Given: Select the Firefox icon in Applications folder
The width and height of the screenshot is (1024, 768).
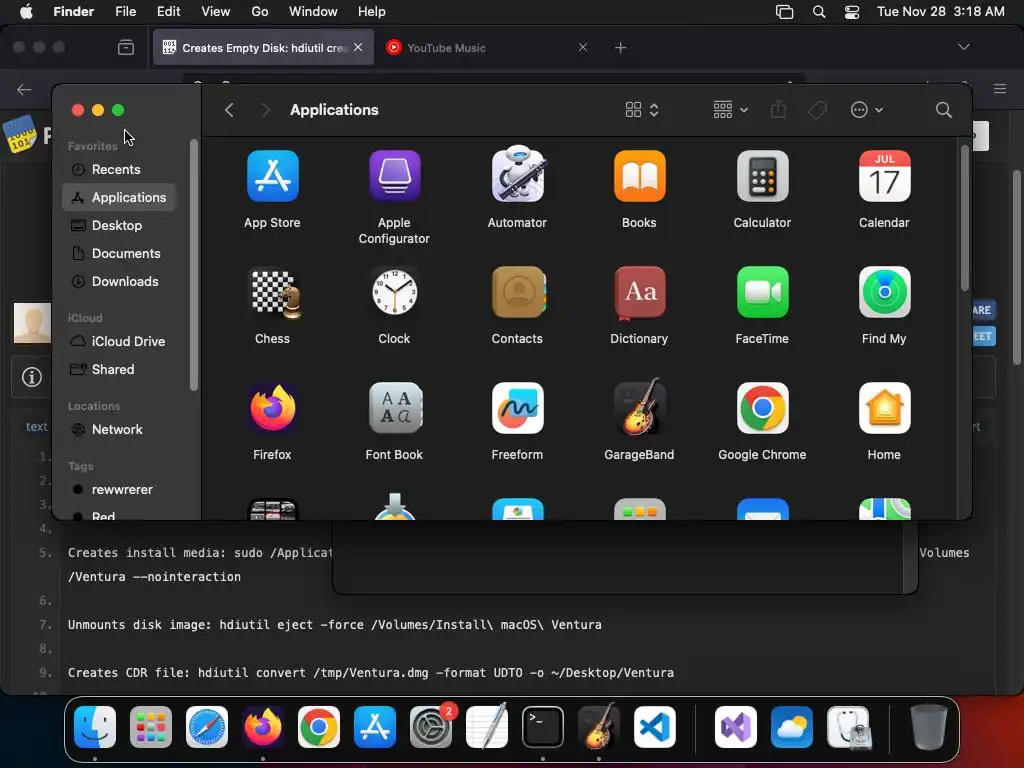Looking at the screenshot, I should (272, 408).
